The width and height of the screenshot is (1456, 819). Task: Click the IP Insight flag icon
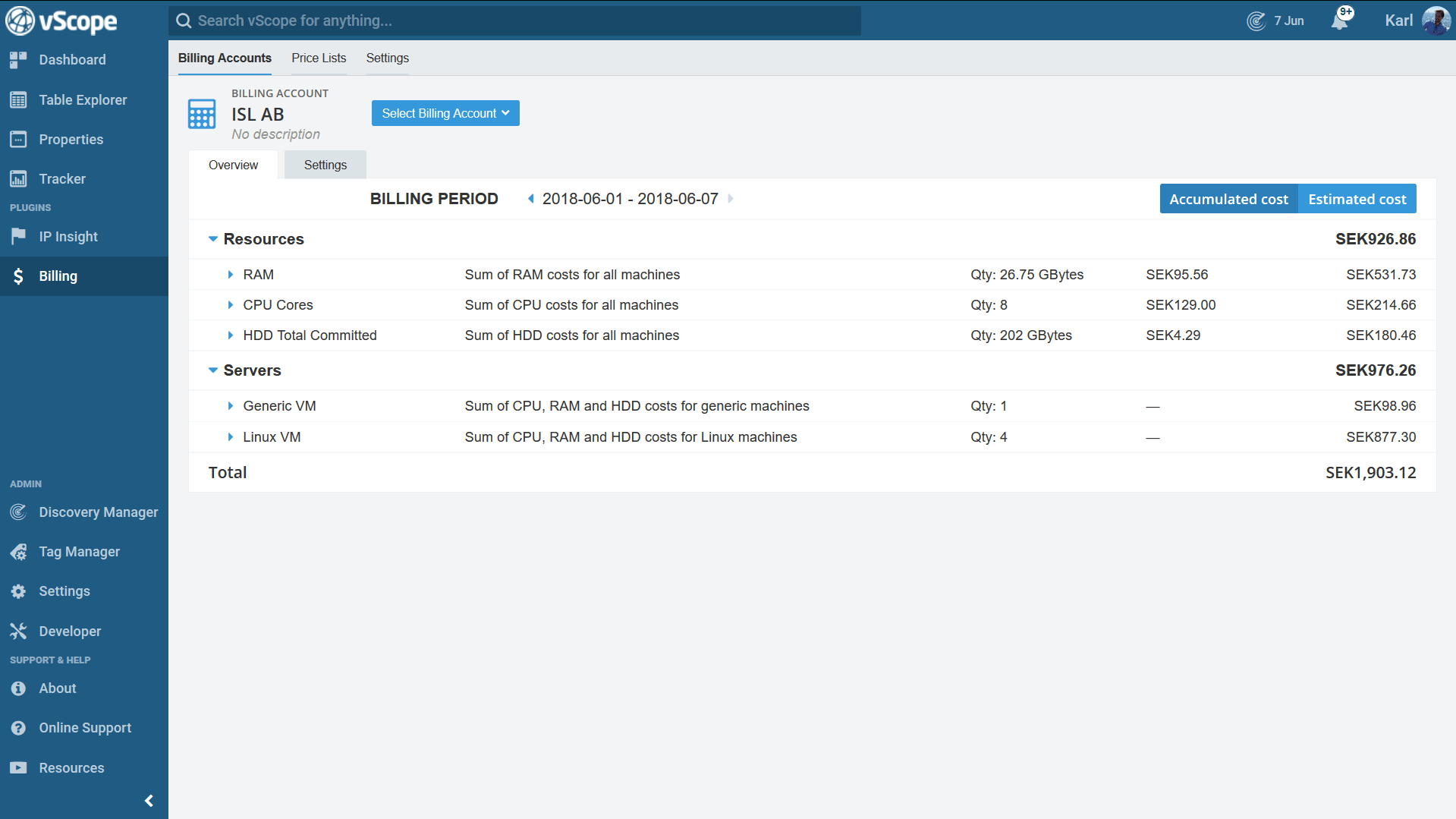click(x=18, y=237)
